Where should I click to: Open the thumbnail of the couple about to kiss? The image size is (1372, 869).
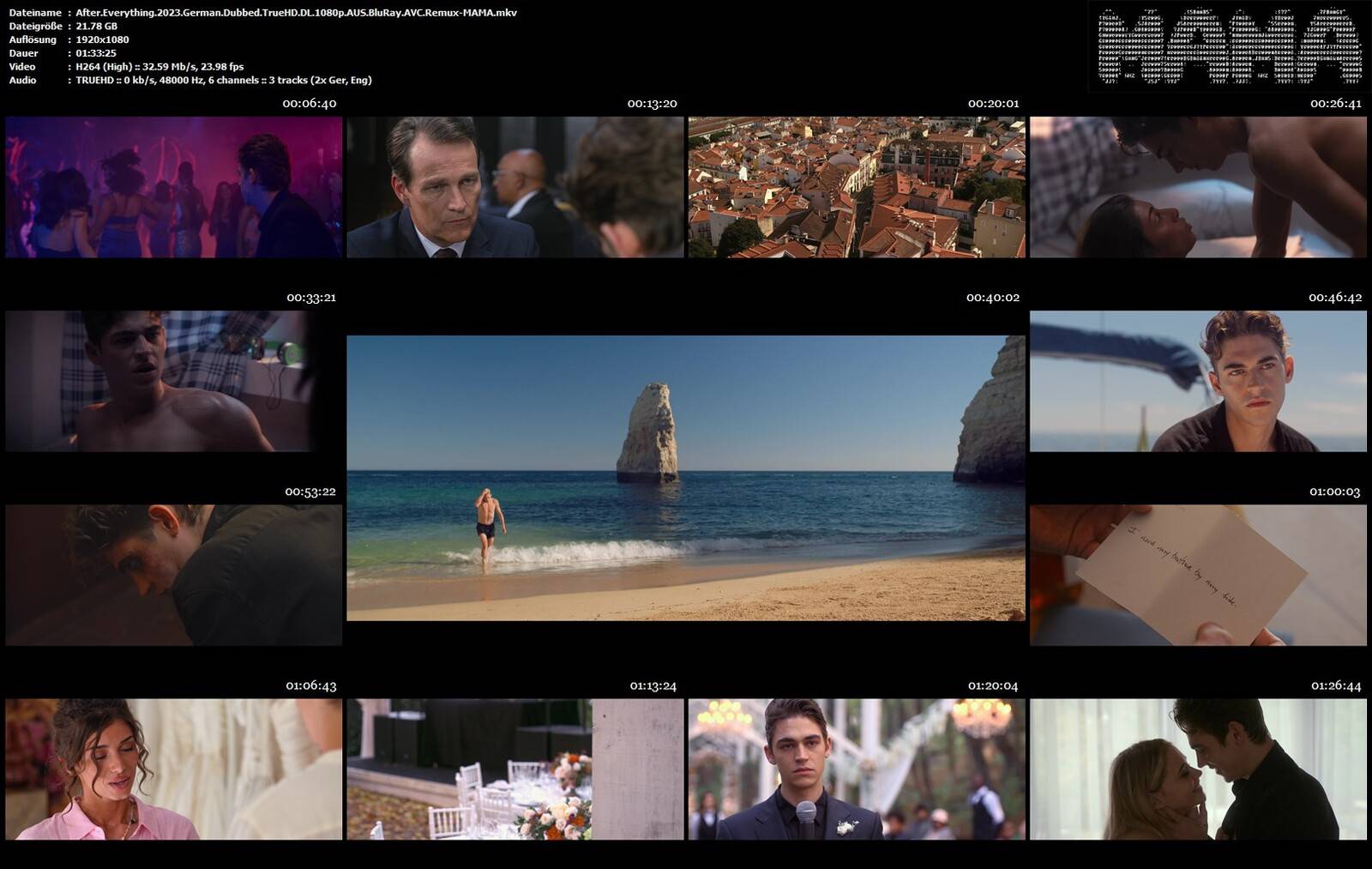[x=1198, y=769]
